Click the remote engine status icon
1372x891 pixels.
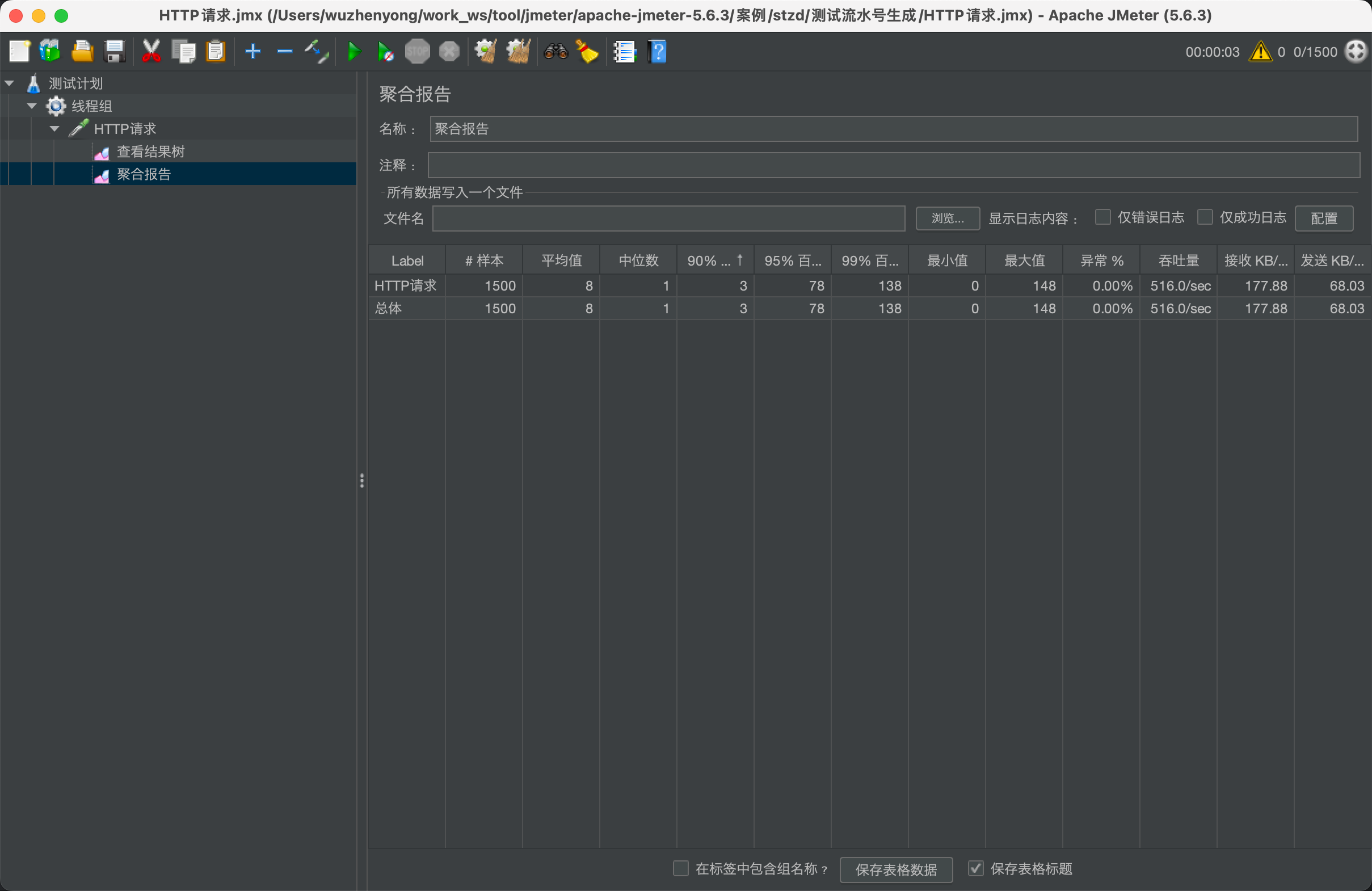[1356, 51]
